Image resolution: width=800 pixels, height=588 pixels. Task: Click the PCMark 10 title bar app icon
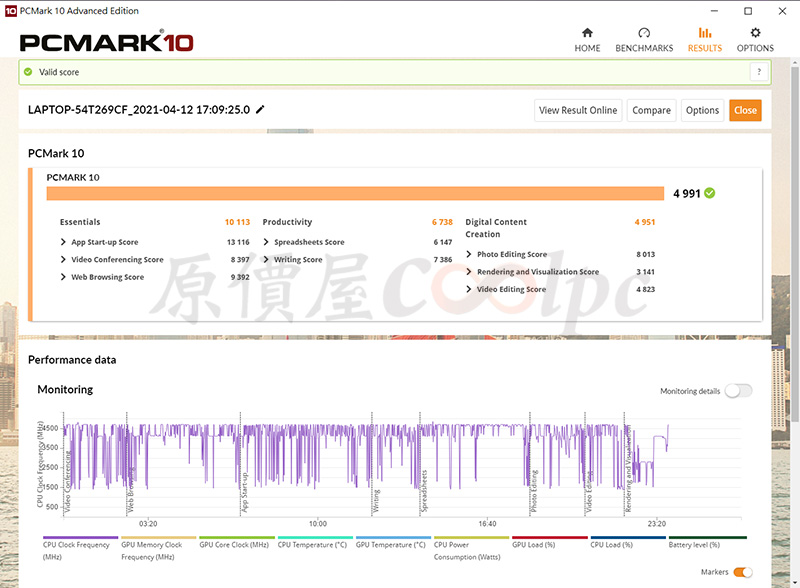[11, 11]
